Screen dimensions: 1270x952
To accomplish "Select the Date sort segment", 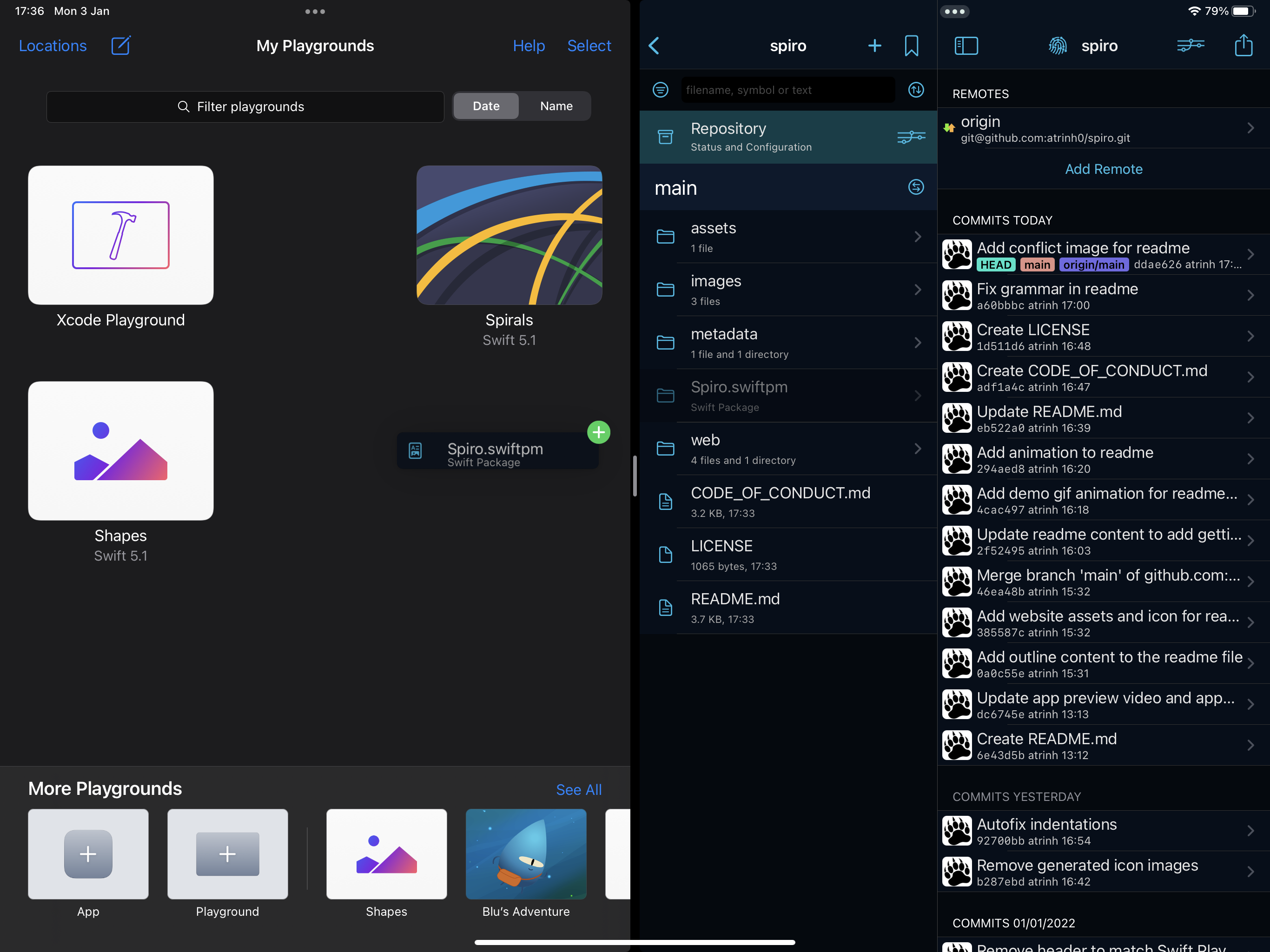I will pyautogui.click(x=486, y=106).
